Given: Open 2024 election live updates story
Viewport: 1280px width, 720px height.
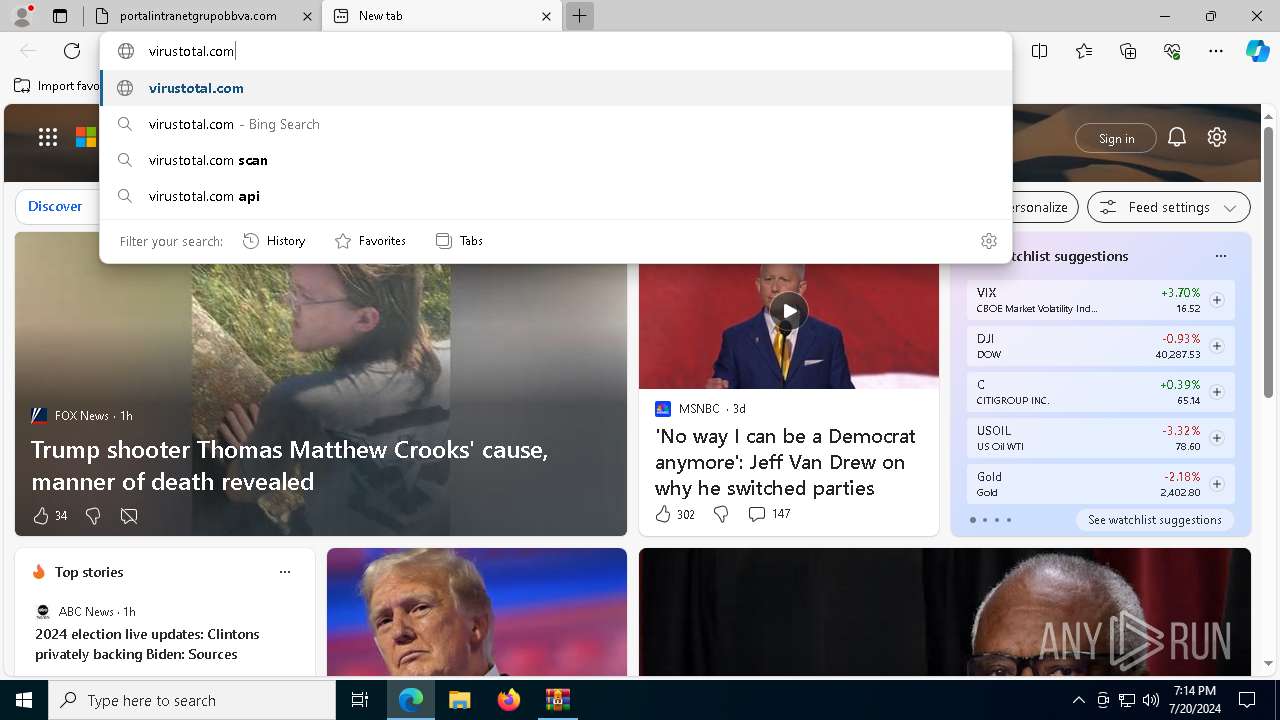Looking at the screenshot, I should coord(147,644).
